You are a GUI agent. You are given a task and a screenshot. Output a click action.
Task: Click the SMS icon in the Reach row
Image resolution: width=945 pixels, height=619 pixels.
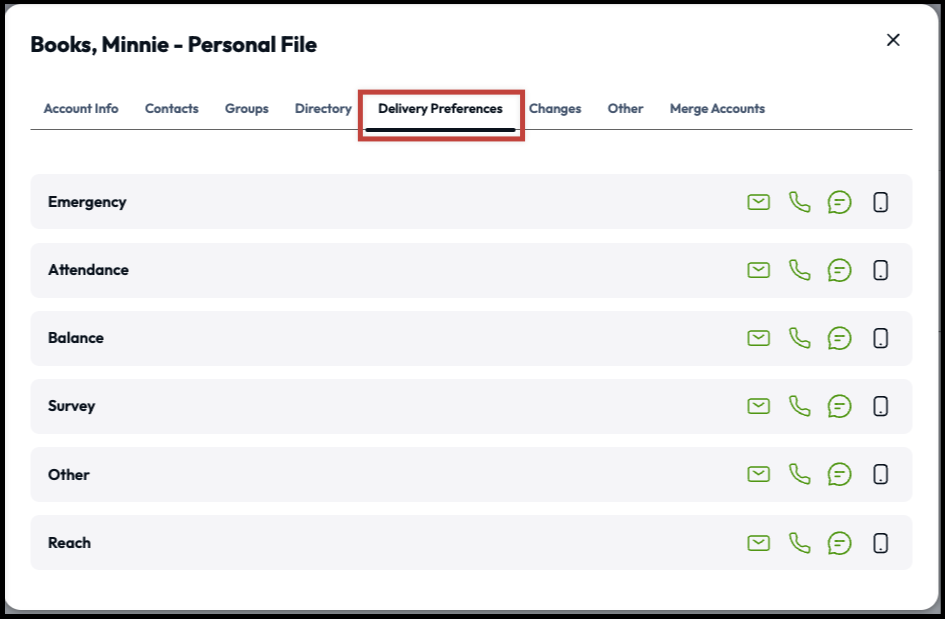pyautogui.click(x=840, y=542)
